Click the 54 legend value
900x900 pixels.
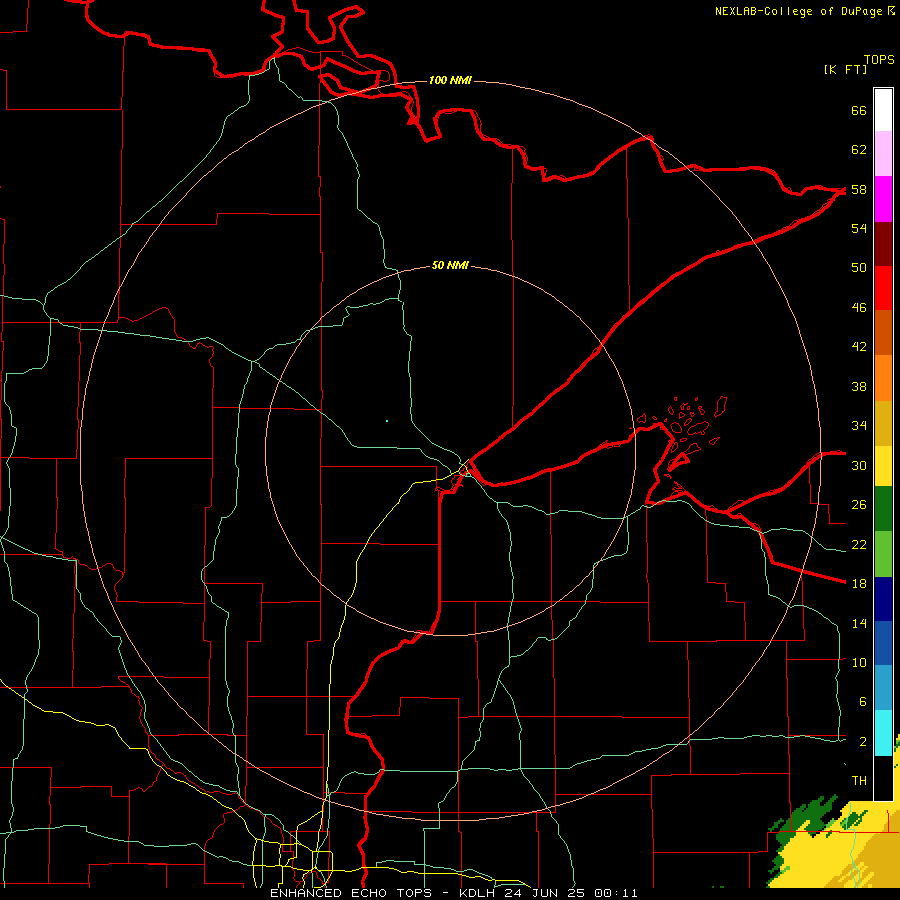859,228
